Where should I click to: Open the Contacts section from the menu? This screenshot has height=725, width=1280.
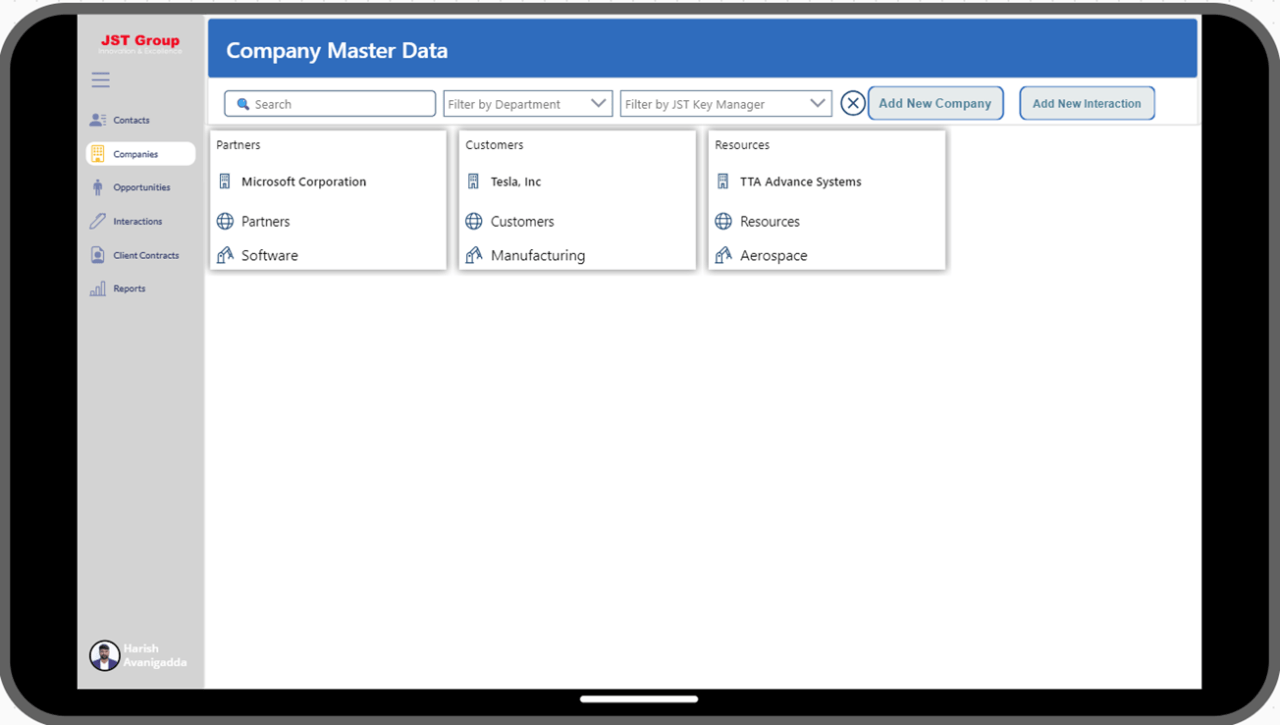point(131,119)
